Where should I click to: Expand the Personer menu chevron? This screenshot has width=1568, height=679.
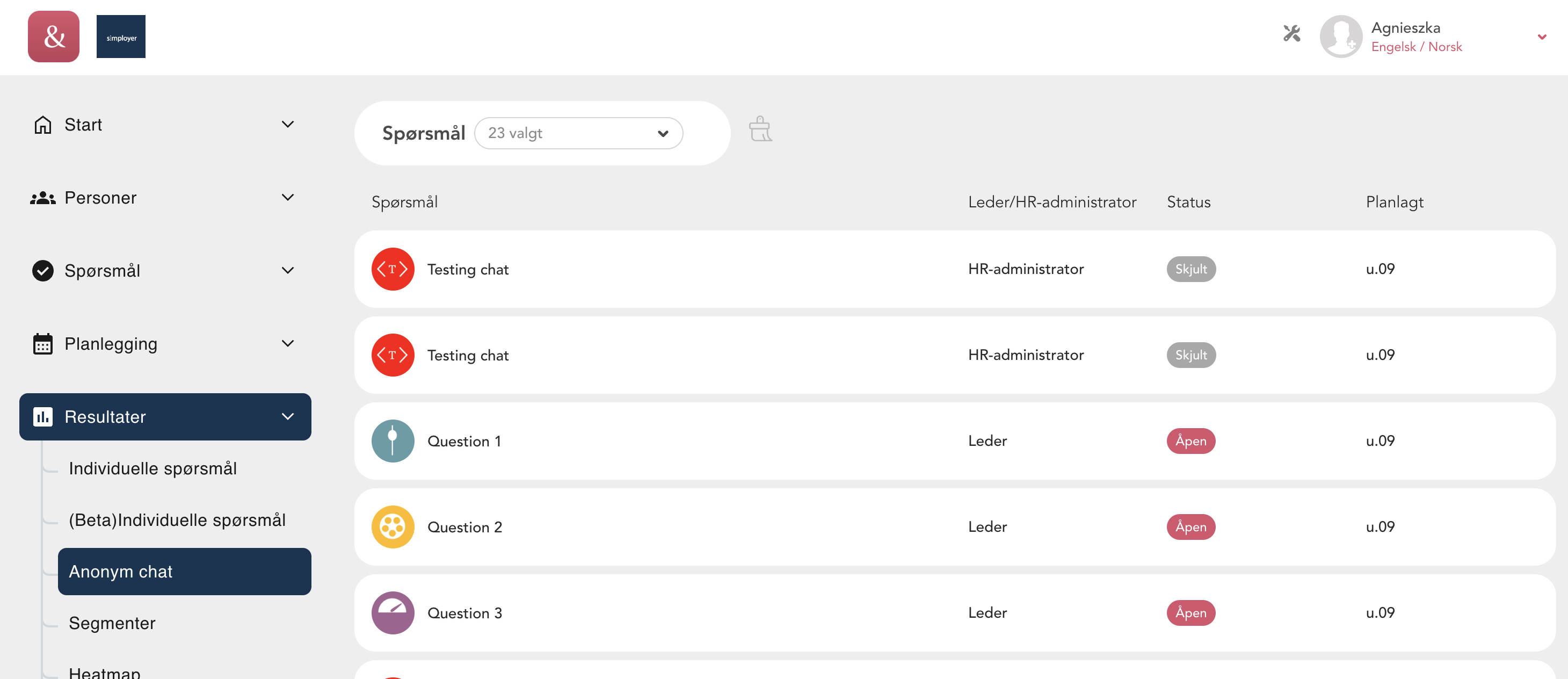tap(288, 197)
